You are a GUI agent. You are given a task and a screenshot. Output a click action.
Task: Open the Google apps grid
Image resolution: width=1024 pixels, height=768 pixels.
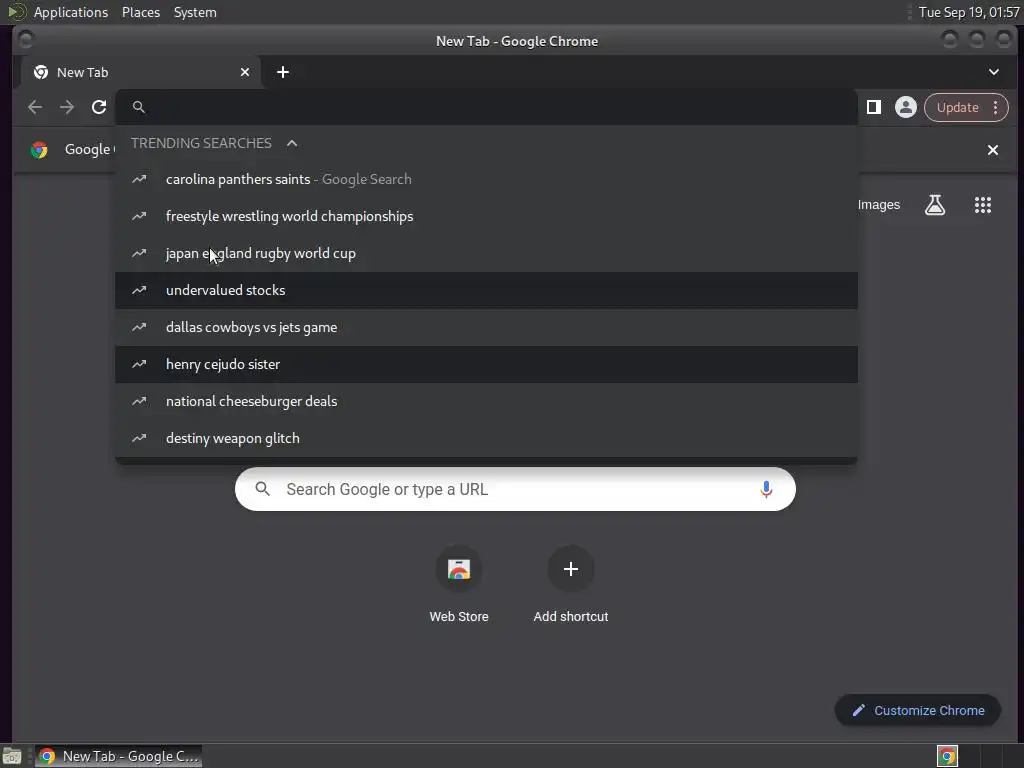983,205
